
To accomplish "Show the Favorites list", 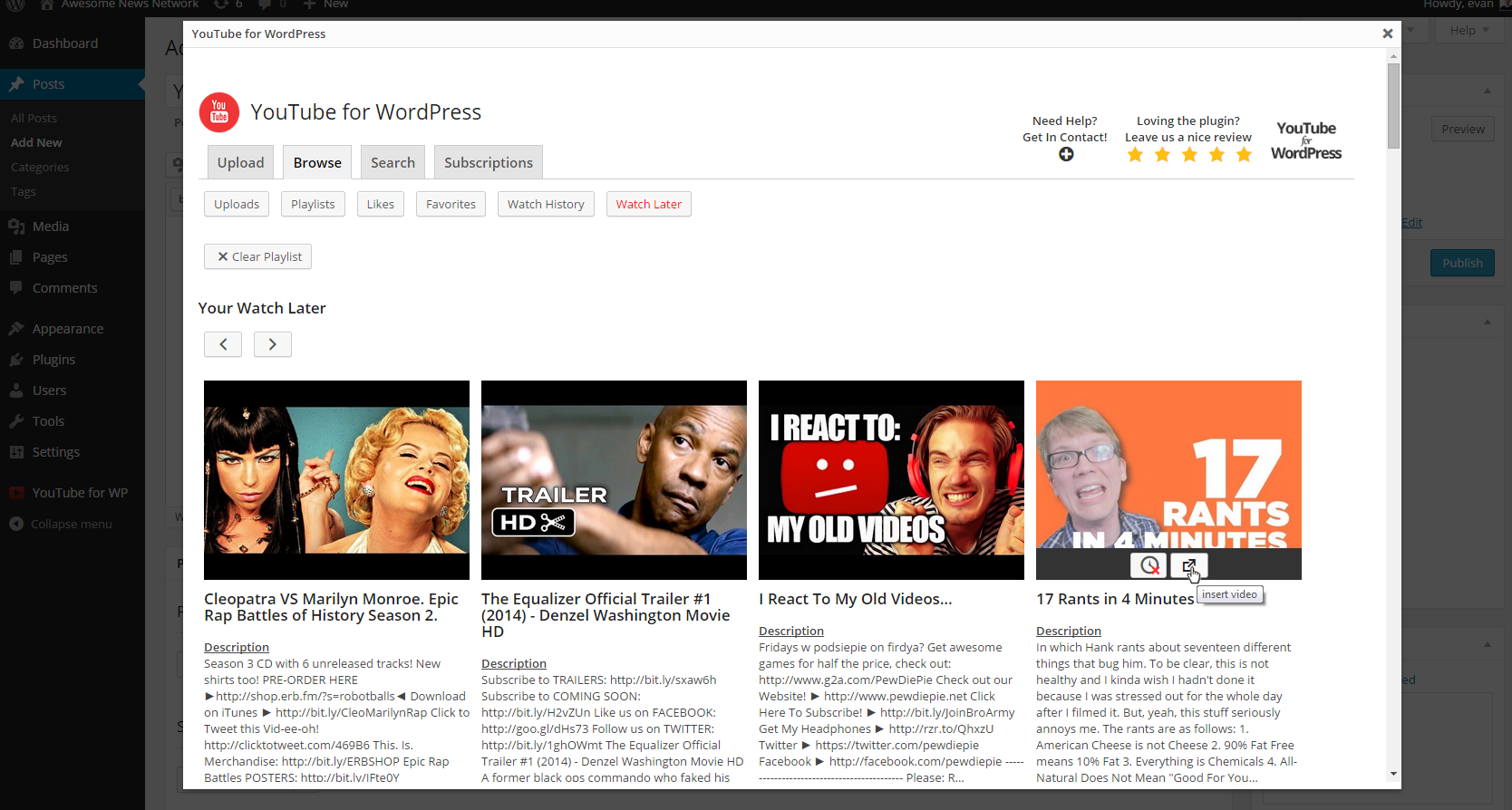I will click(x=451, y=204).
